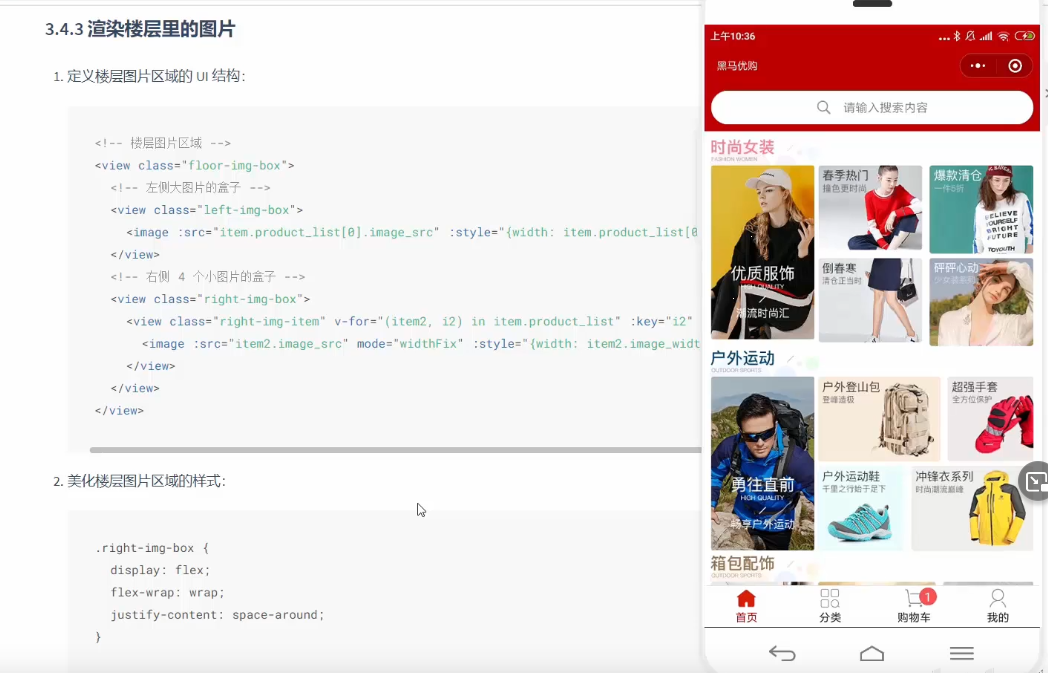Click the display: flex; CSS line
This screenshot has width=1048, height=673.
tap(160, 570)
